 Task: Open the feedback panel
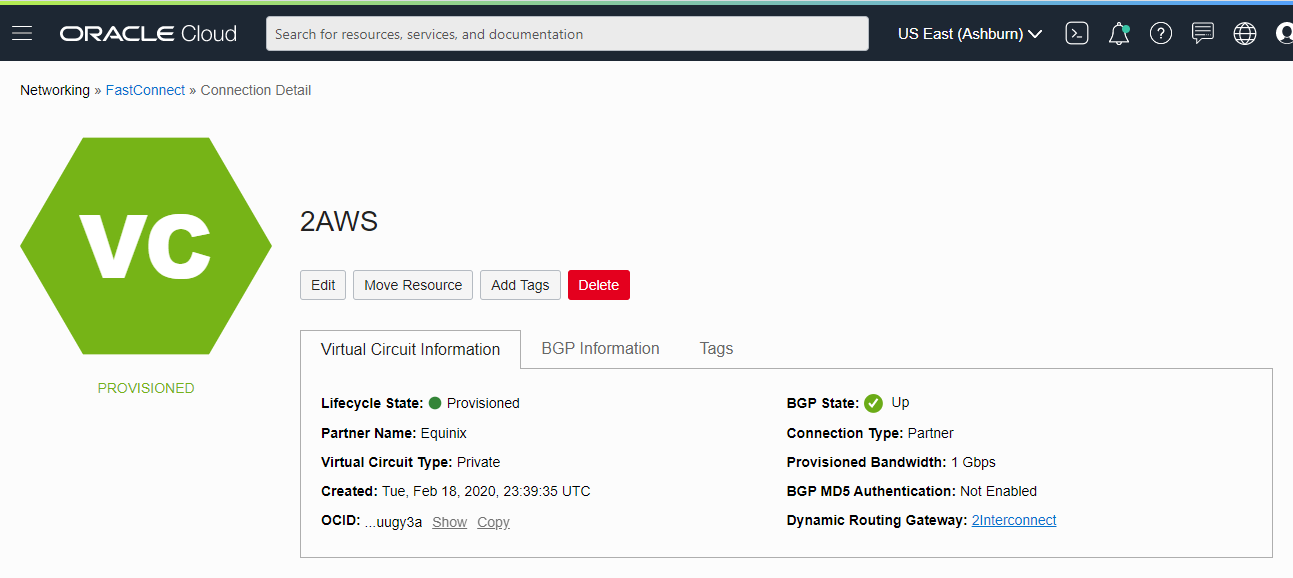(x=1203, y=33)
